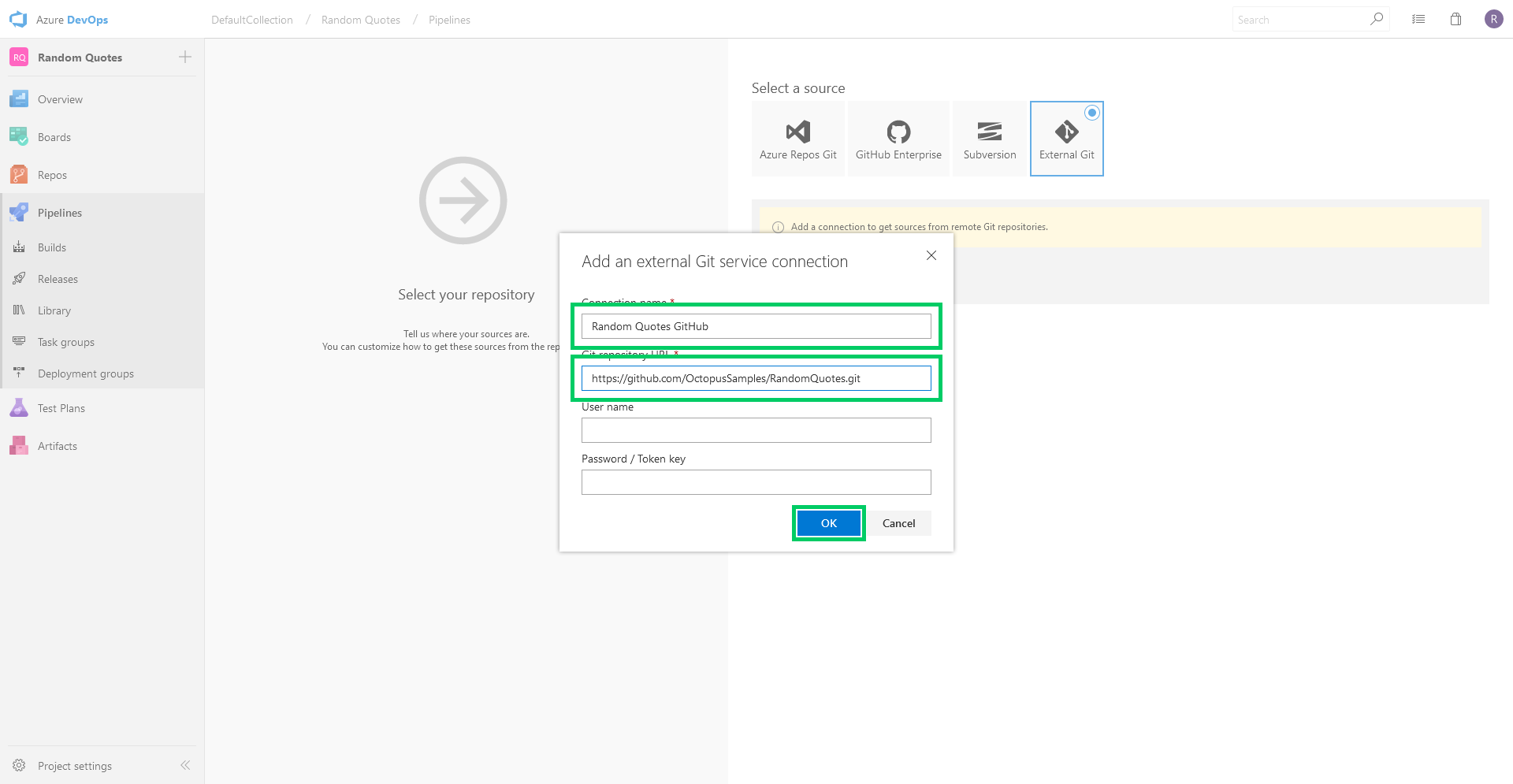Choose the GitHub Enterprise source tile

pos(898,139)
